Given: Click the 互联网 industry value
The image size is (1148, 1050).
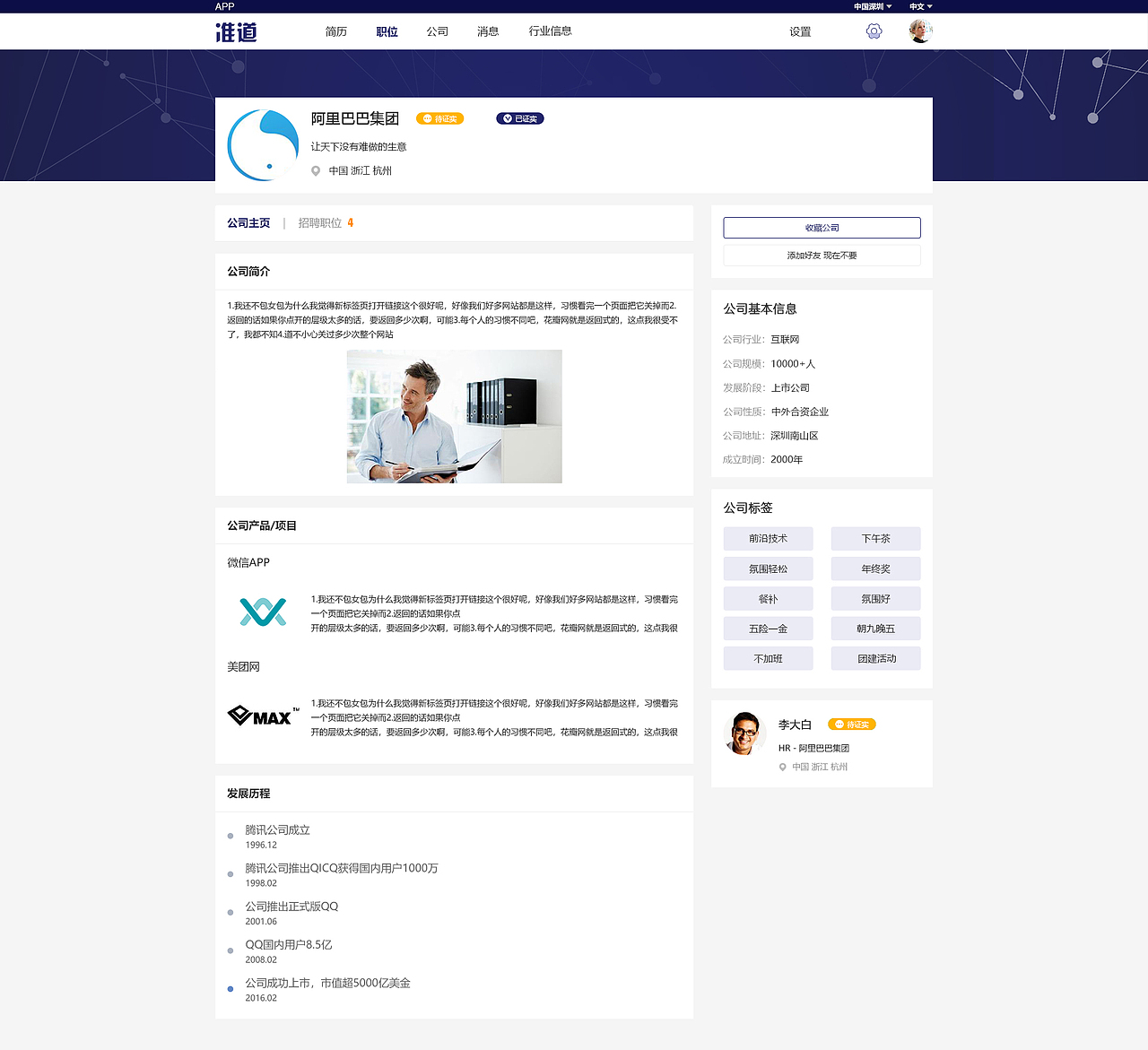Looking at the screenshot, I should coord(785,339).
